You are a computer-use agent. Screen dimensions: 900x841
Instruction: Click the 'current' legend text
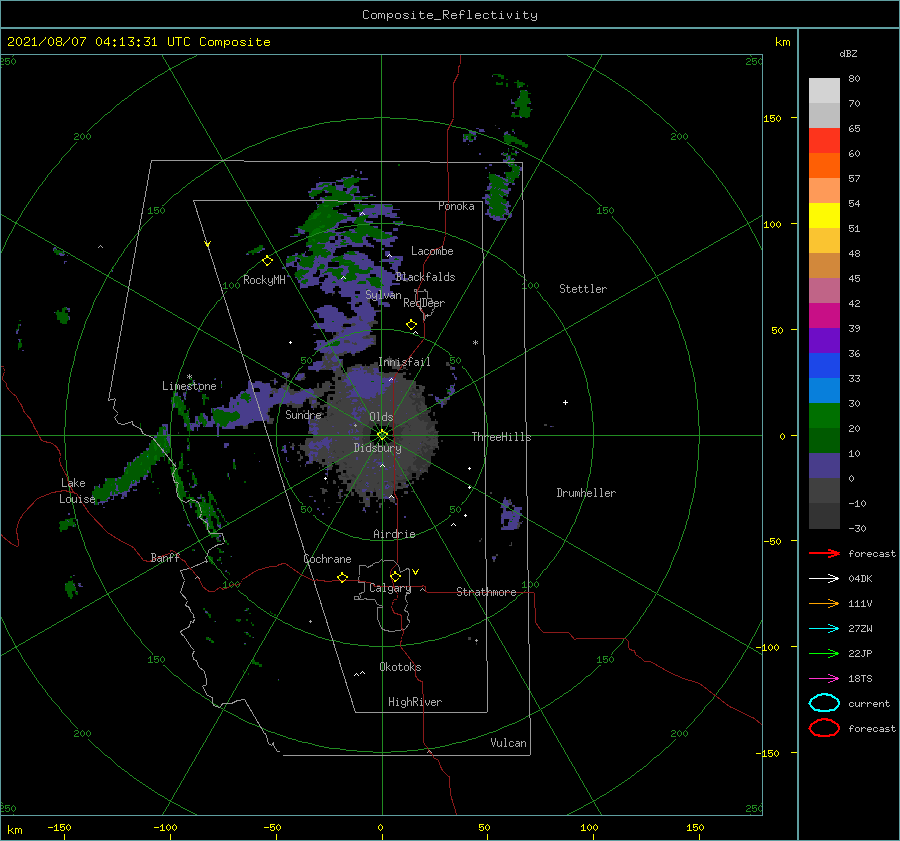point(869,703)
